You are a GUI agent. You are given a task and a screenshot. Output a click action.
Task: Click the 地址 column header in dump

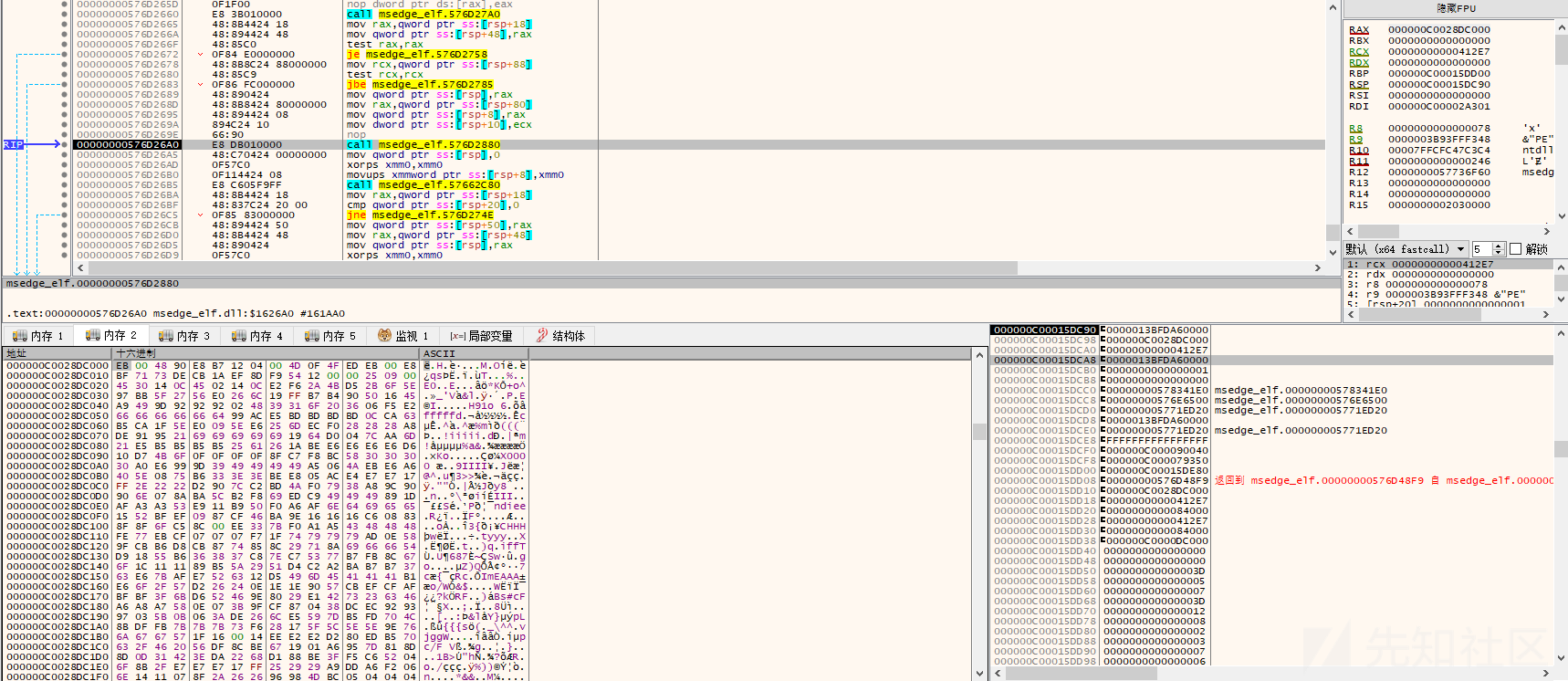pos(58,353)
